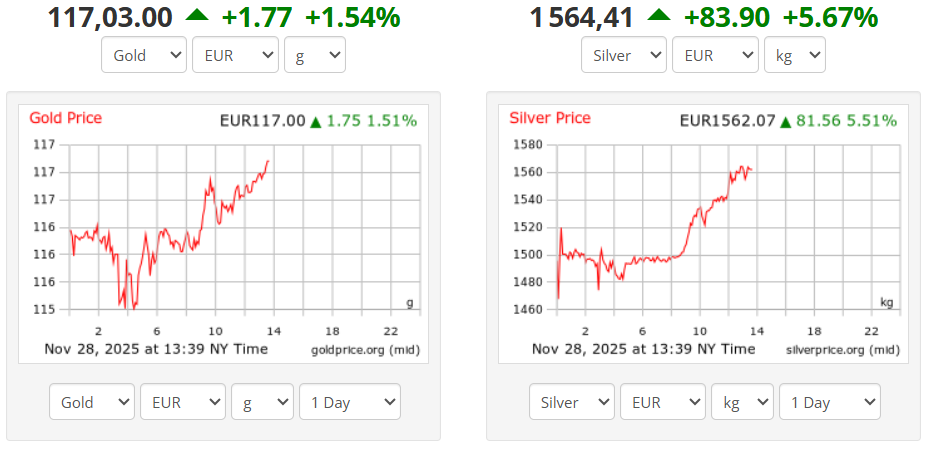
Task: Open the Gold metal dropdown above the gold chart
Action: (x=144, y=55)
